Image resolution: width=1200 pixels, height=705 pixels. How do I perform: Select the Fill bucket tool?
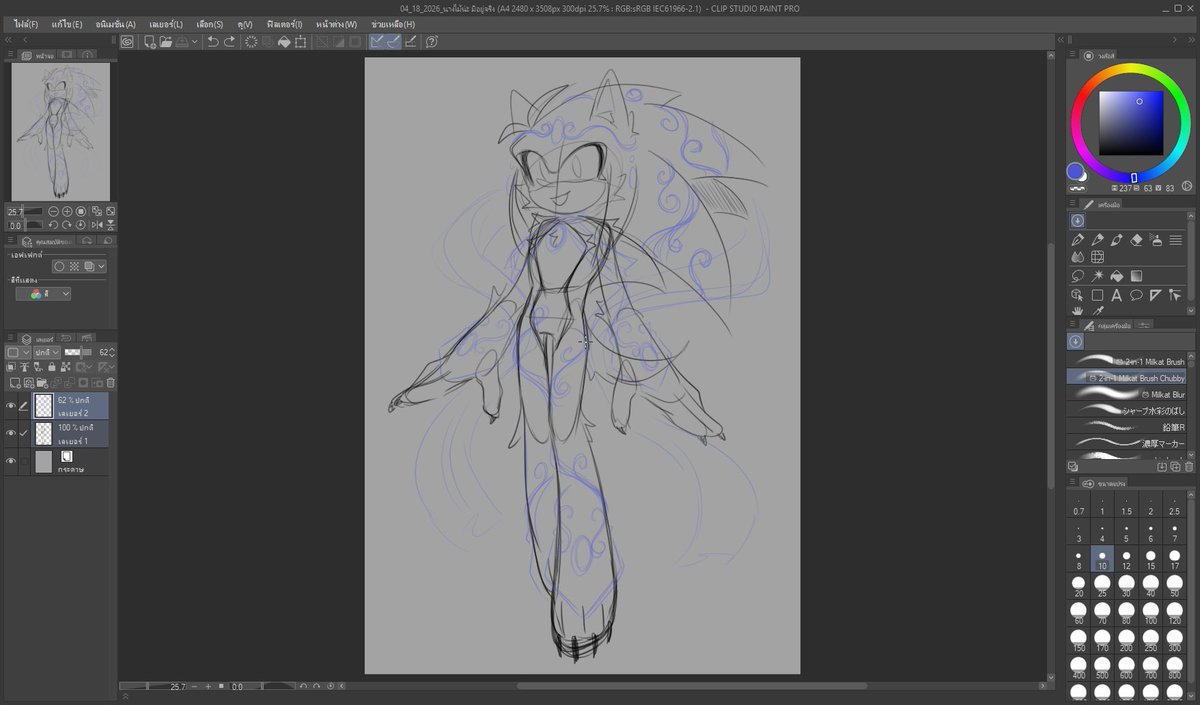click(x=1117, y=276)
